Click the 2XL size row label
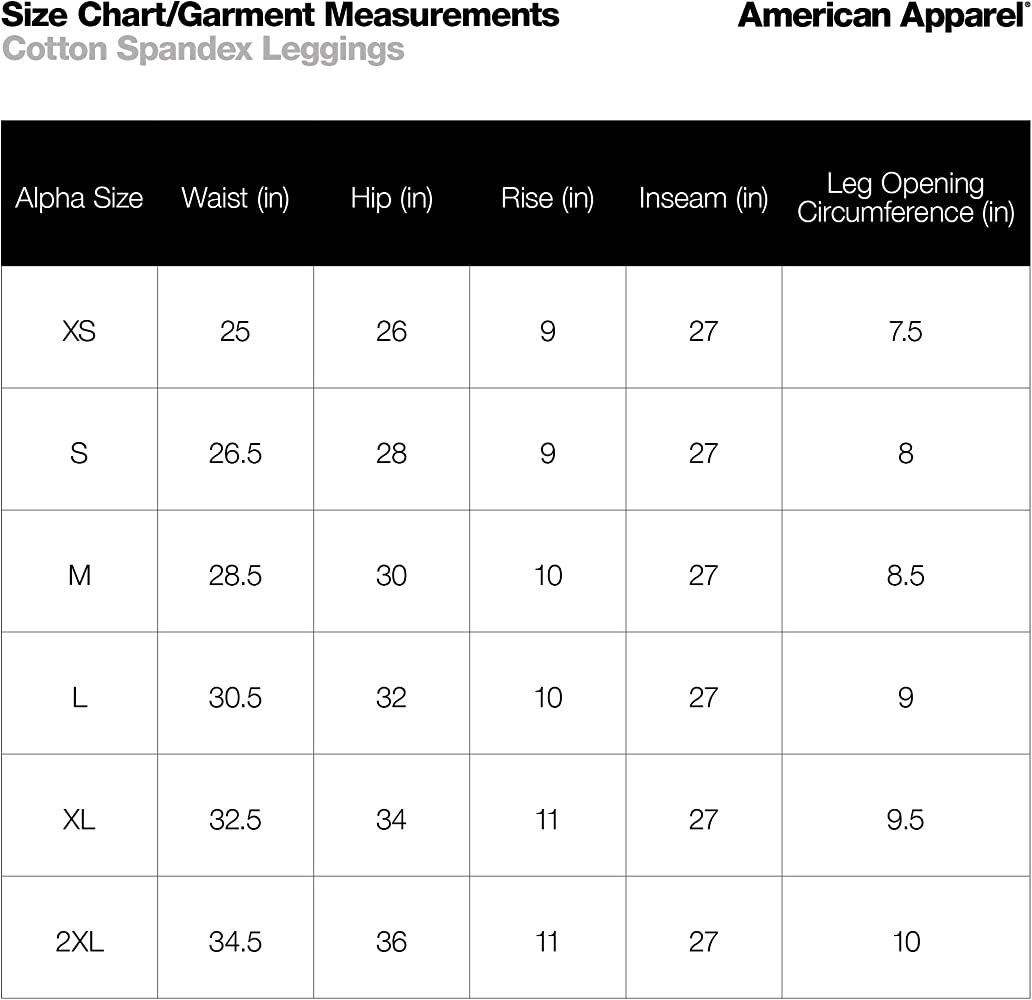 [x=79, y=941]
